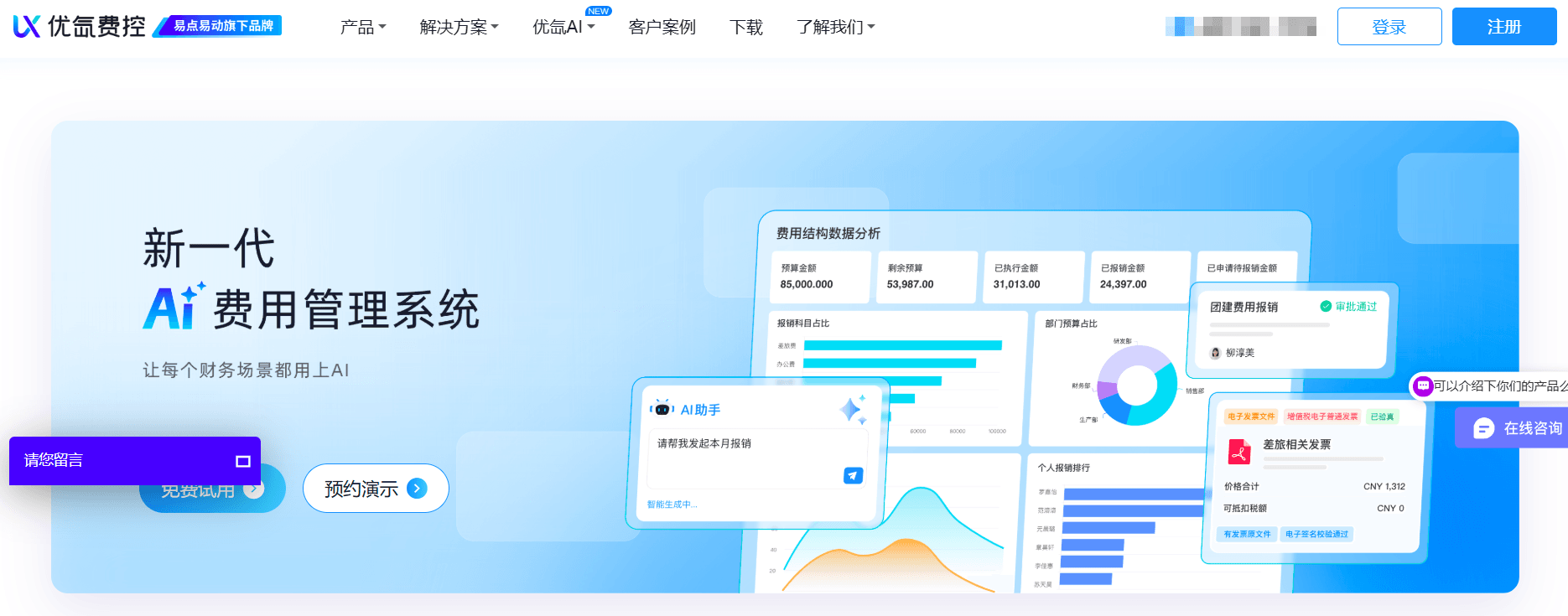Click the 优氪费控 logo

tap(79, 27)
